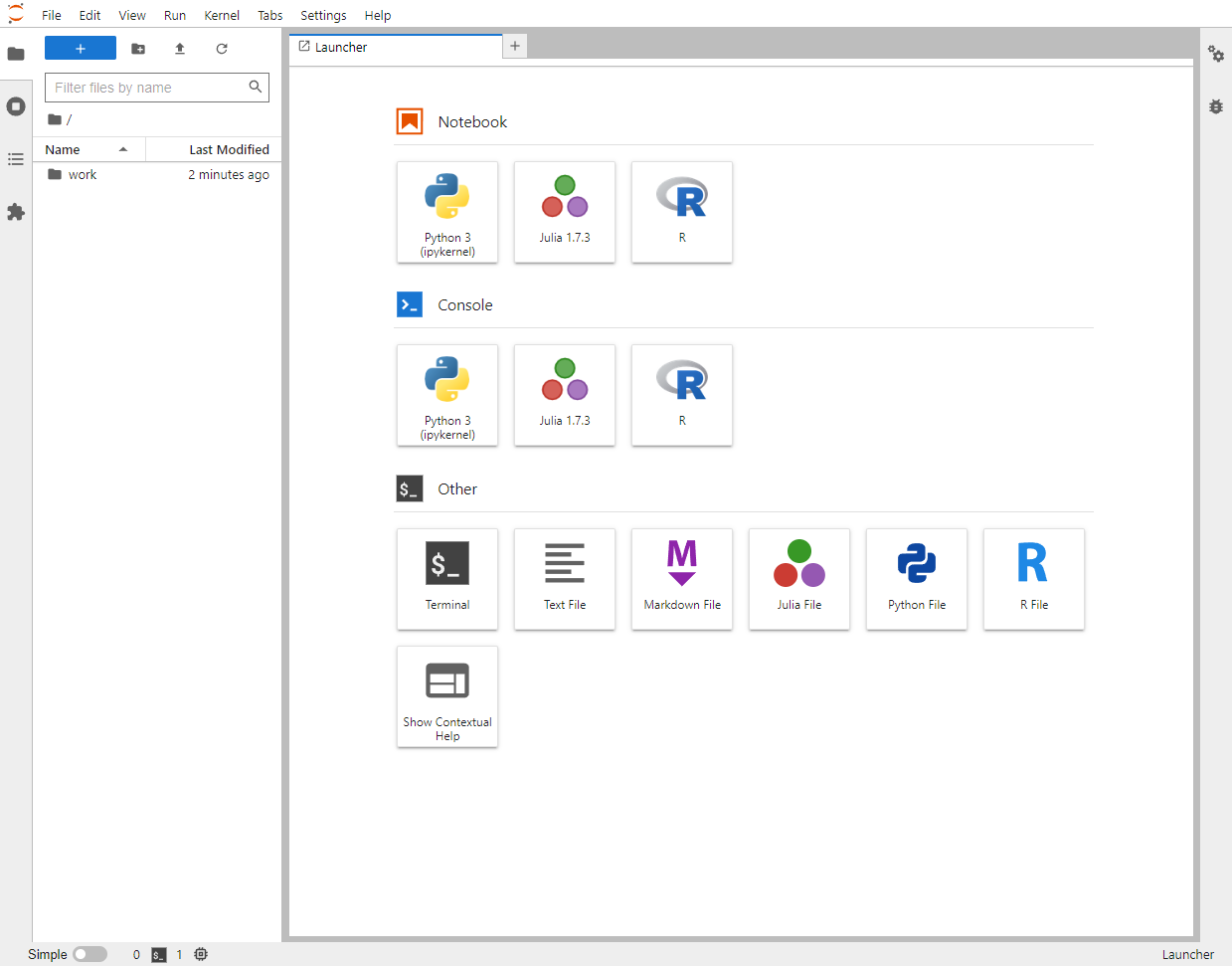
Task: Click the blue New Launcher plus button
Action: pos(81,49)
